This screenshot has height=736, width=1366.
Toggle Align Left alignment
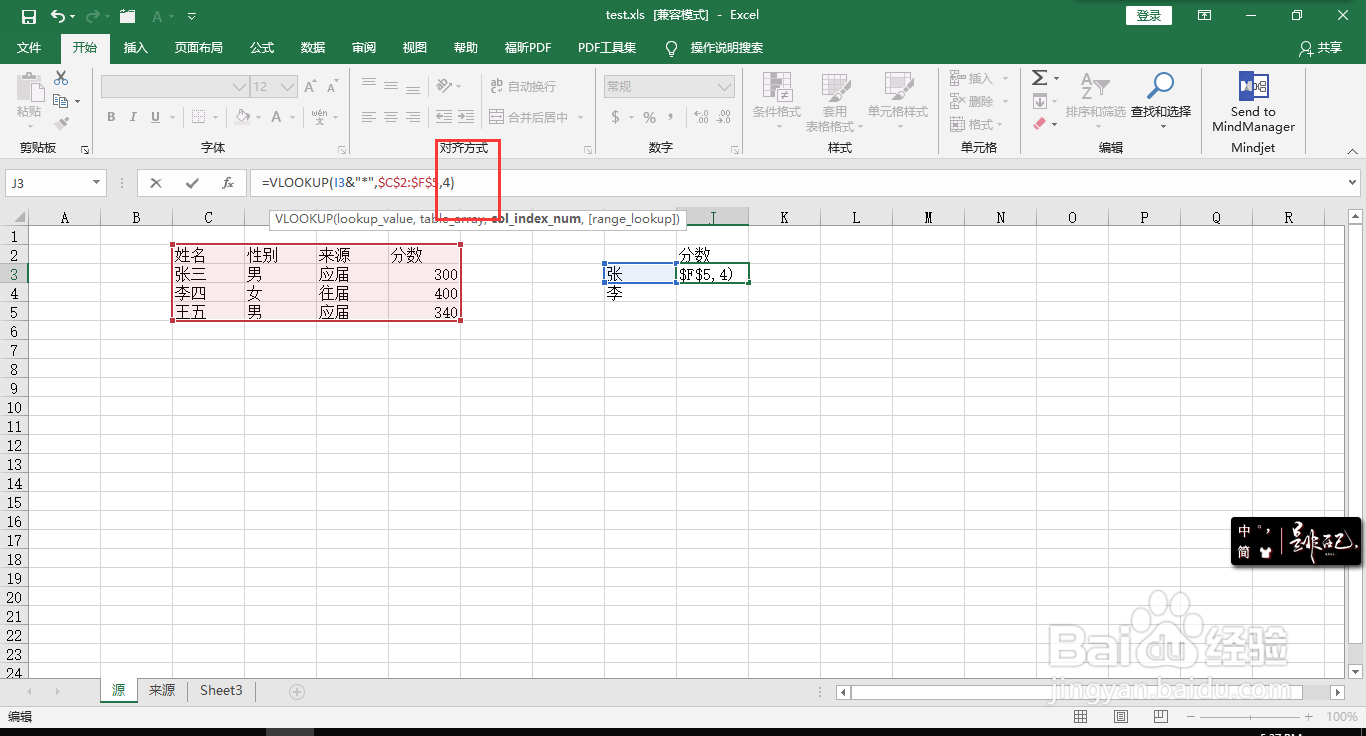click(368, 117)
